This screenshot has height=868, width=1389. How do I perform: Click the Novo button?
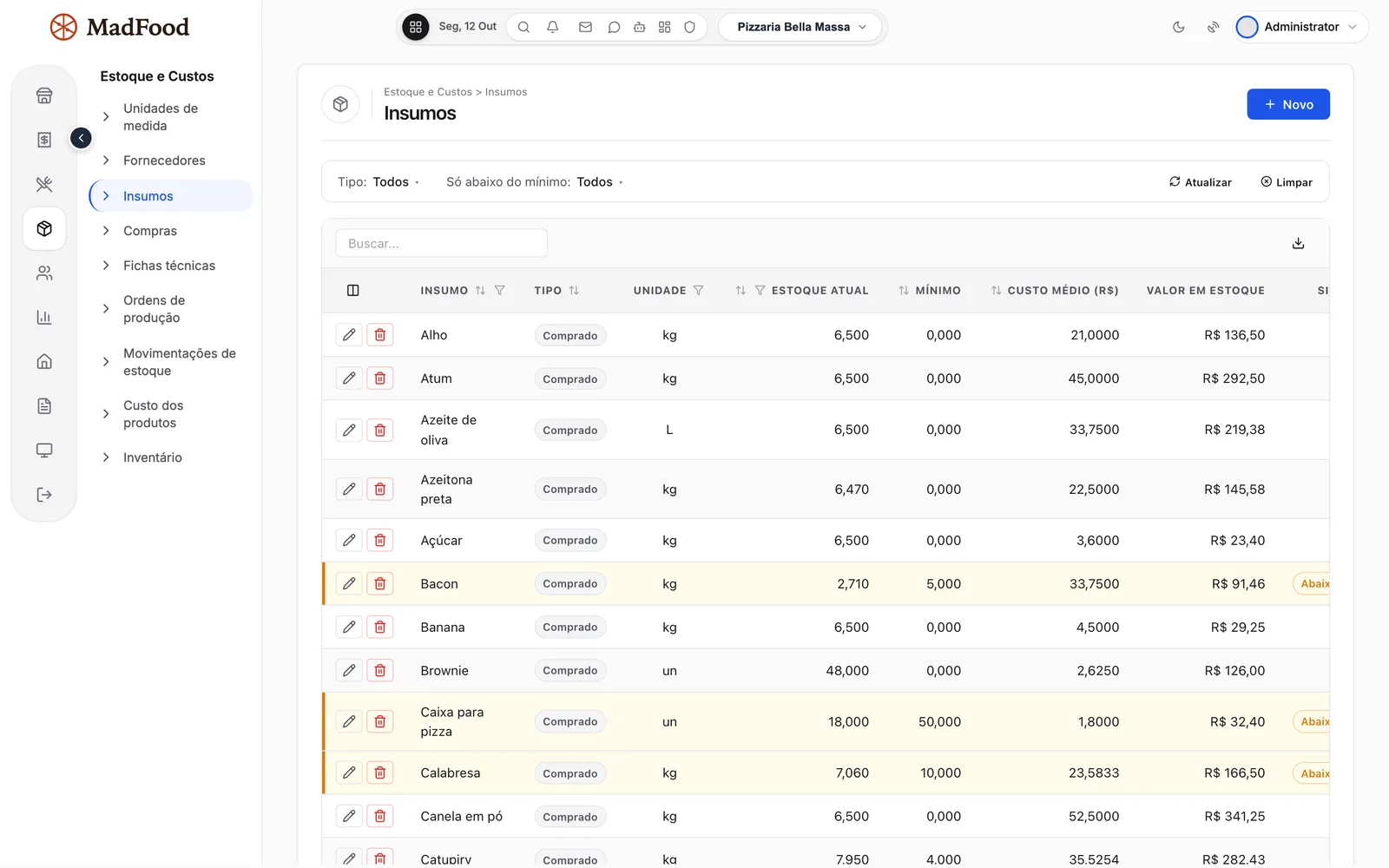(1287, 104)
